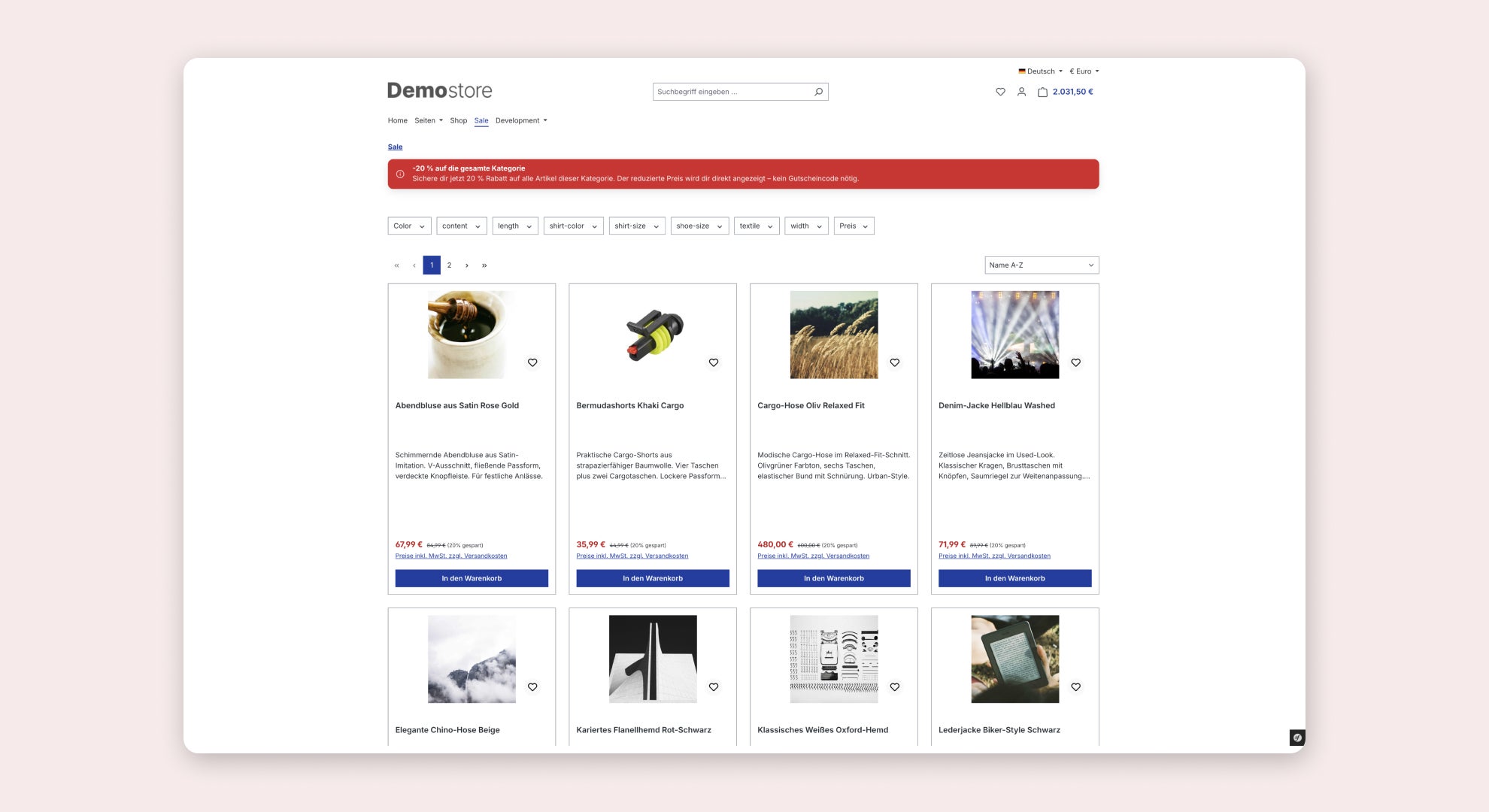Open the Seiten menu
1489x812 pixels.
click(x=429, y=120)
